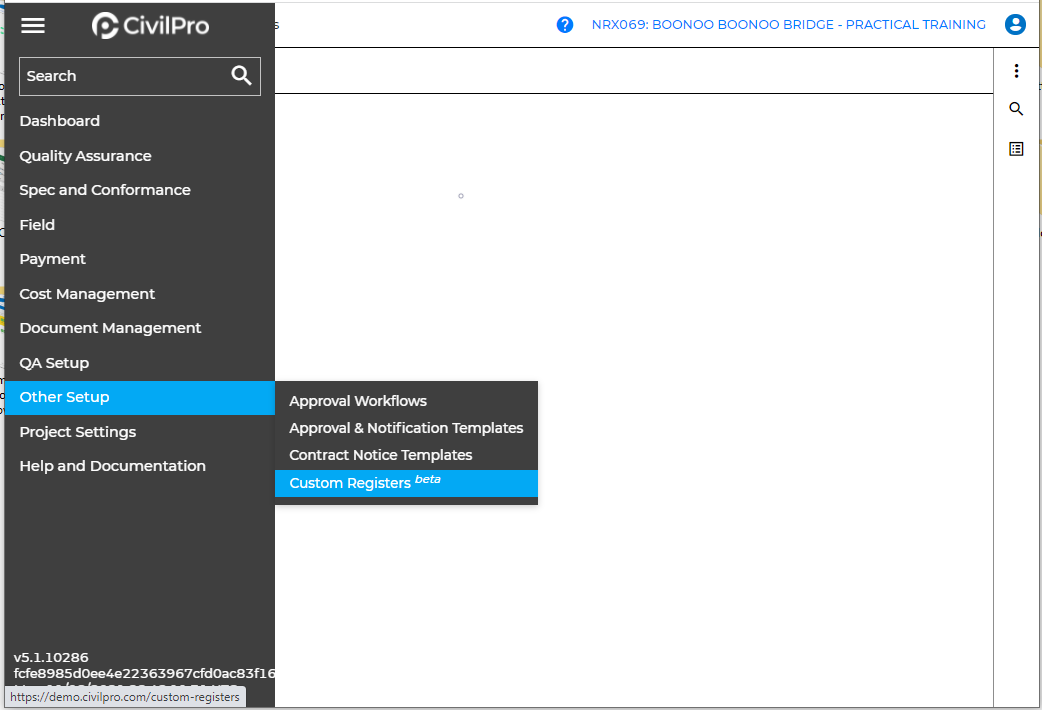Click the search icon in right panel
Image resolution: width=1042 pixels, height=710 pixels.
tap(1016, 109)
